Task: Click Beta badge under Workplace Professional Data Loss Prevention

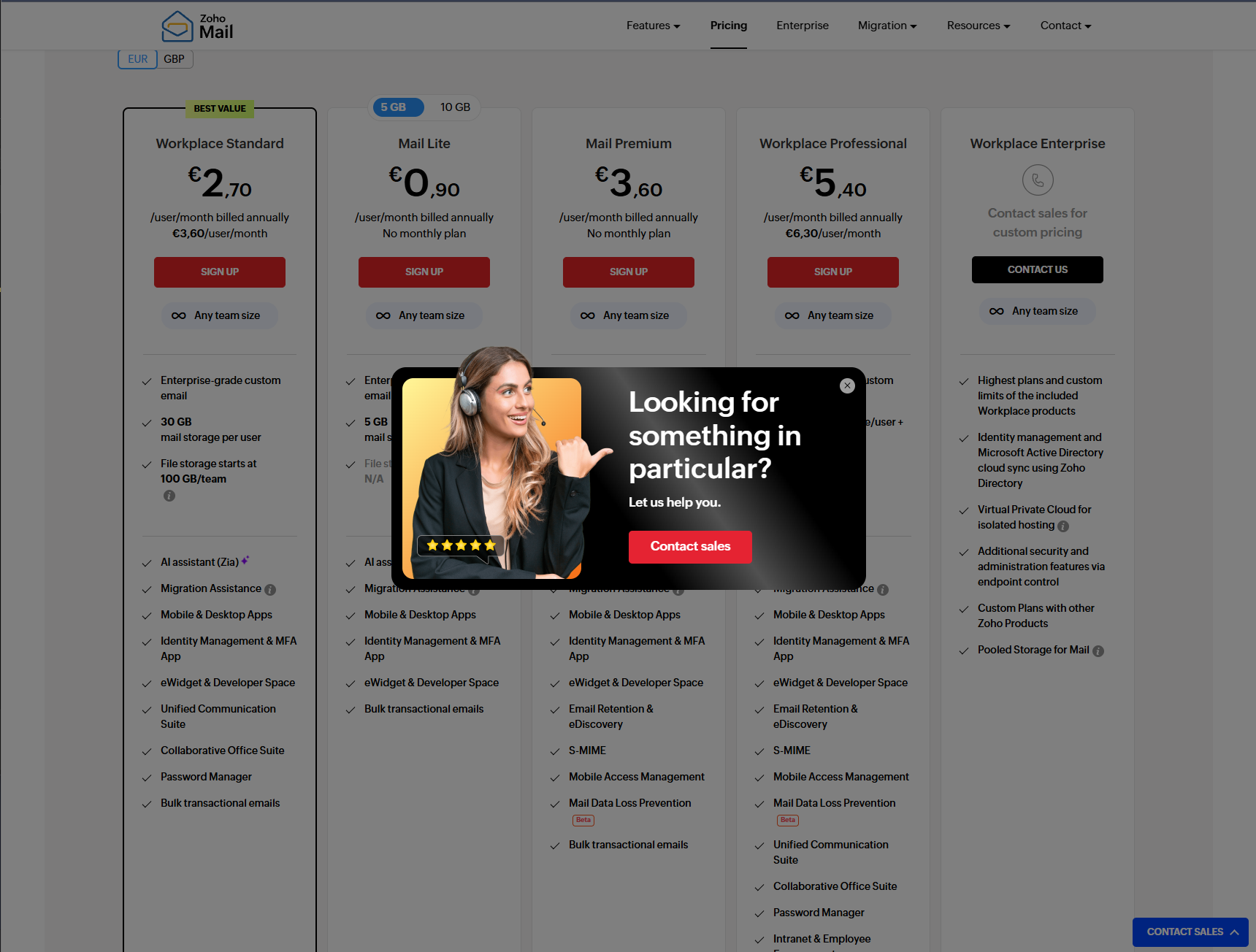Action: (x=788, y=821)
